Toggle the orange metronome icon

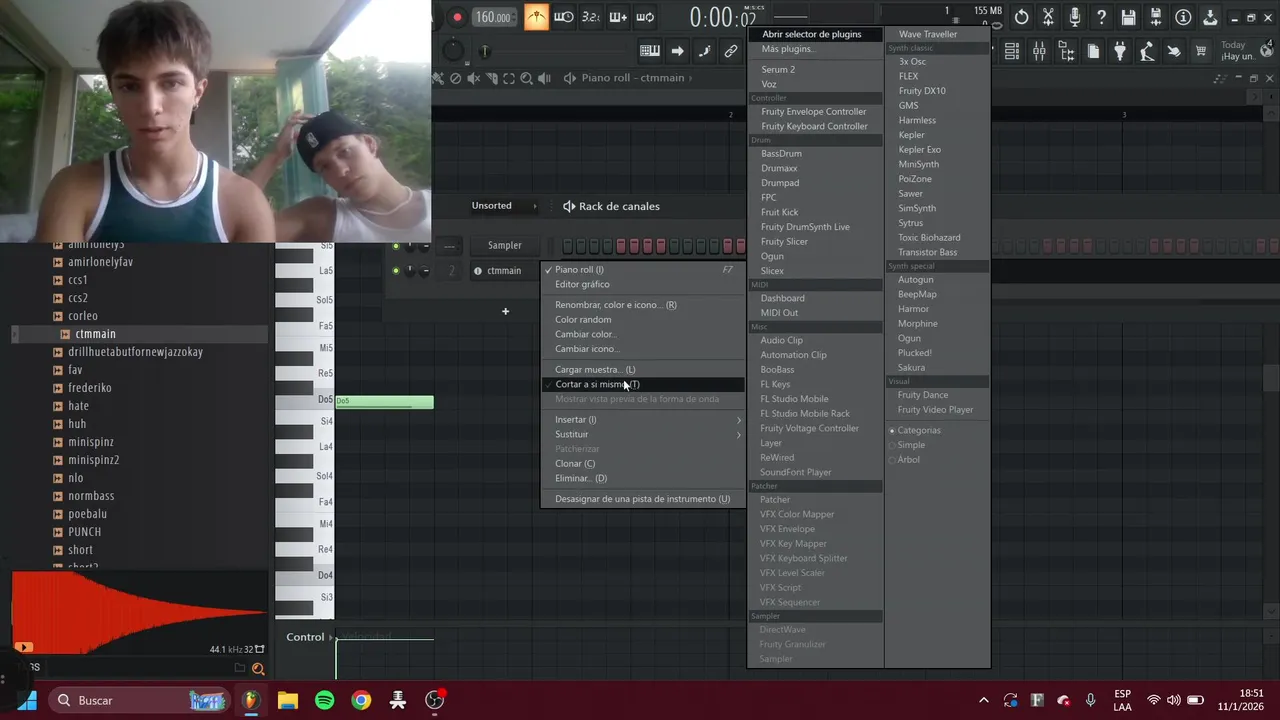point(537,17)
